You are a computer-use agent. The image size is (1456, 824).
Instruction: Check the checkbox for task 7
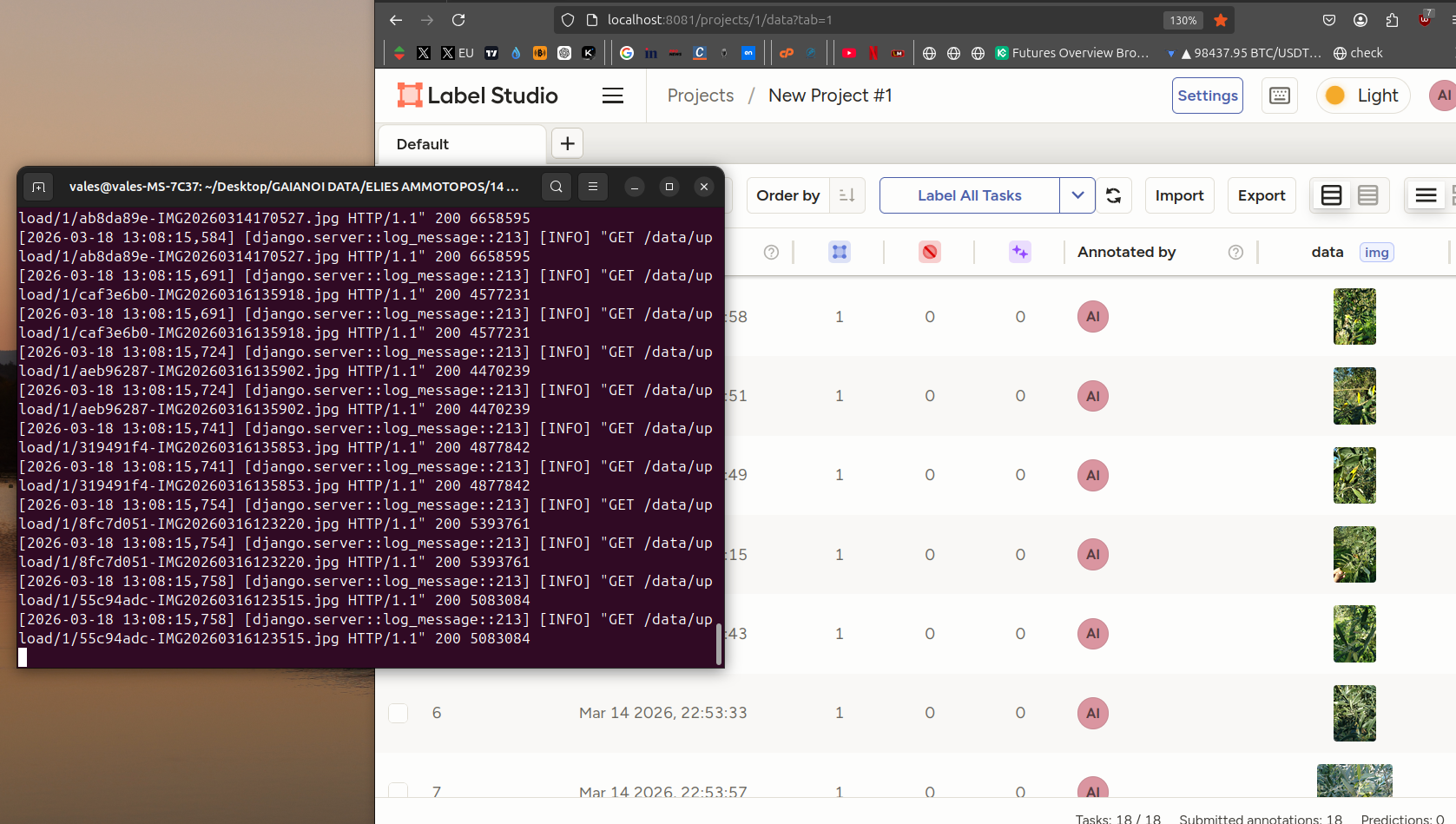tap(398, 791)
